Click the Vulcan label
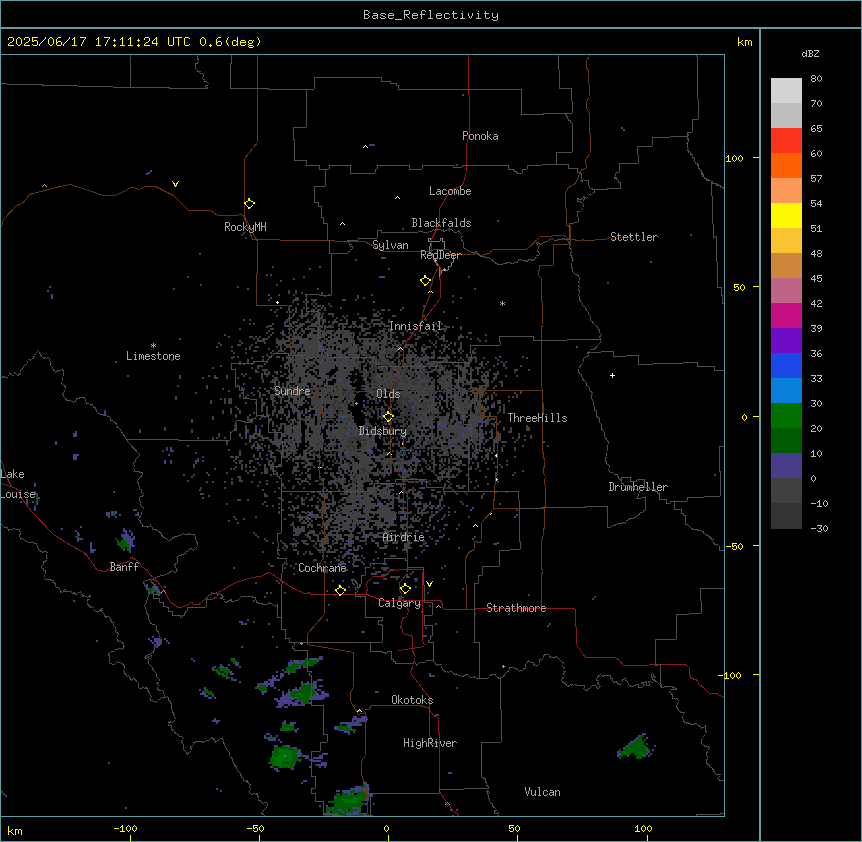Viewport: 862px width, 842px height. pyautogui.click(x=543, y=791)
